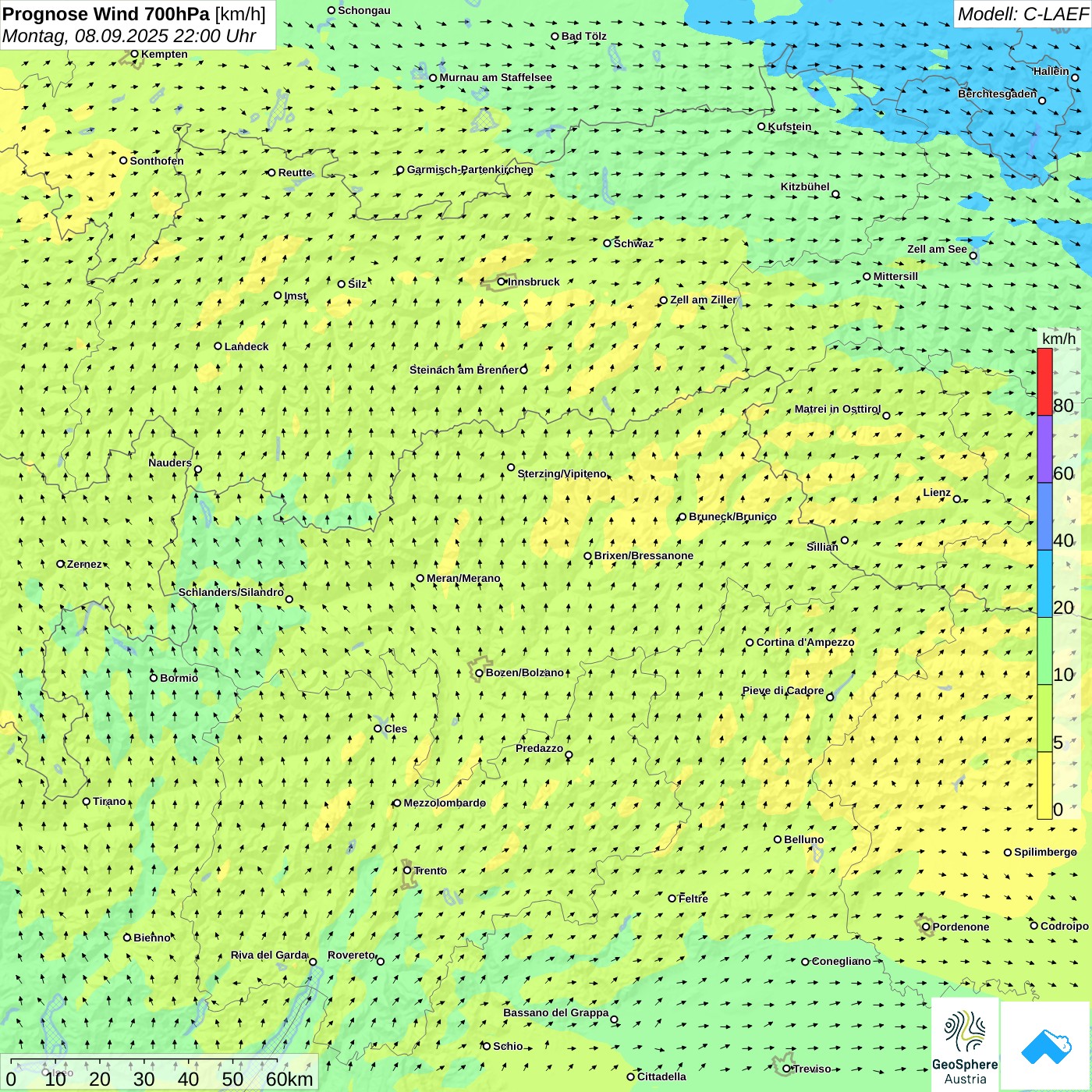1092x1092 pixels.
Task: Click the 'Sillian' label
Action: click(x=822, y=547)
